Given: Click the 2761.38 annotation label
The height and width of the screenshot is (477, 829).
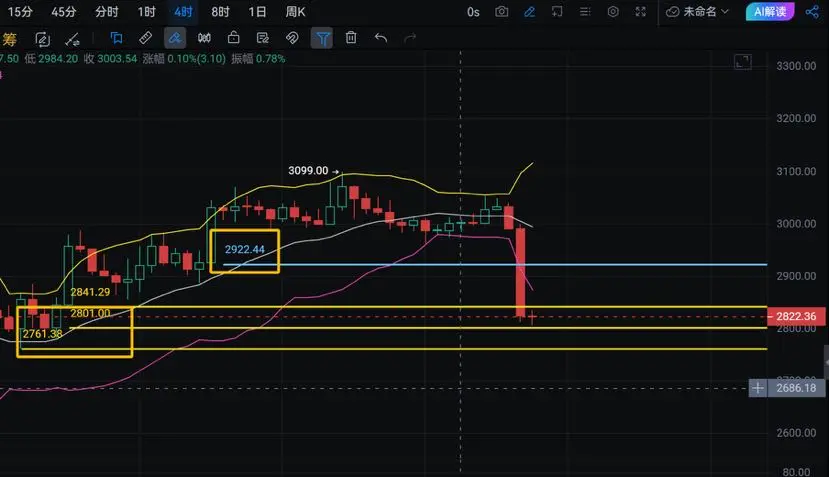Looking at the screenshot, I should [42, 334].
